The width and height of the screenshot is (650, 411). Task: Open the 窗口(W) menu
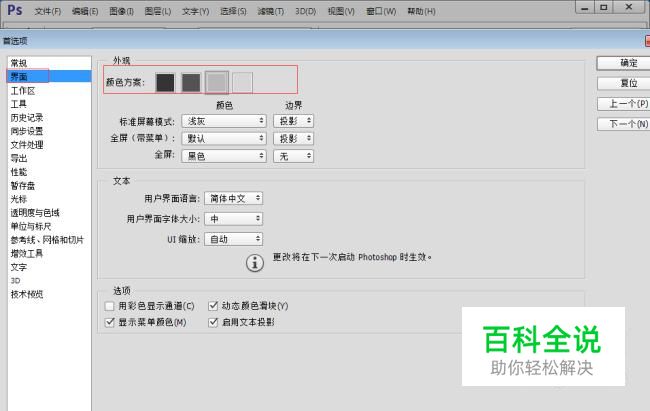pos(381,12)
